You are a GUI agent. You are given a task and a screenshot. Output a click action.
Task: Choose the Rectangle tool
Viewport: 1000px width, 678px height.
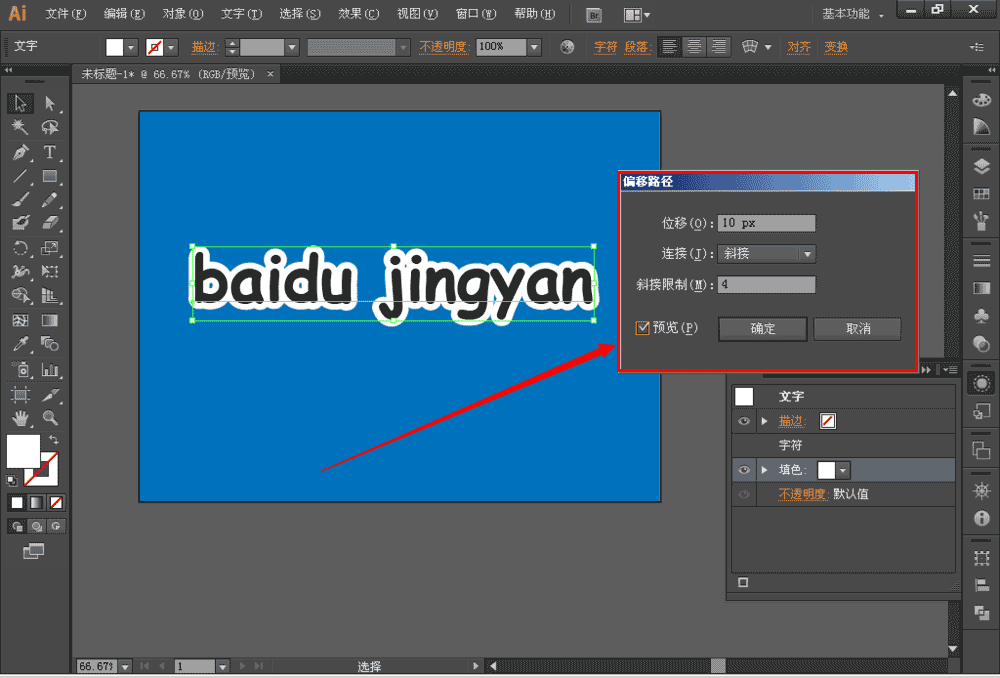tap(50, 176)
